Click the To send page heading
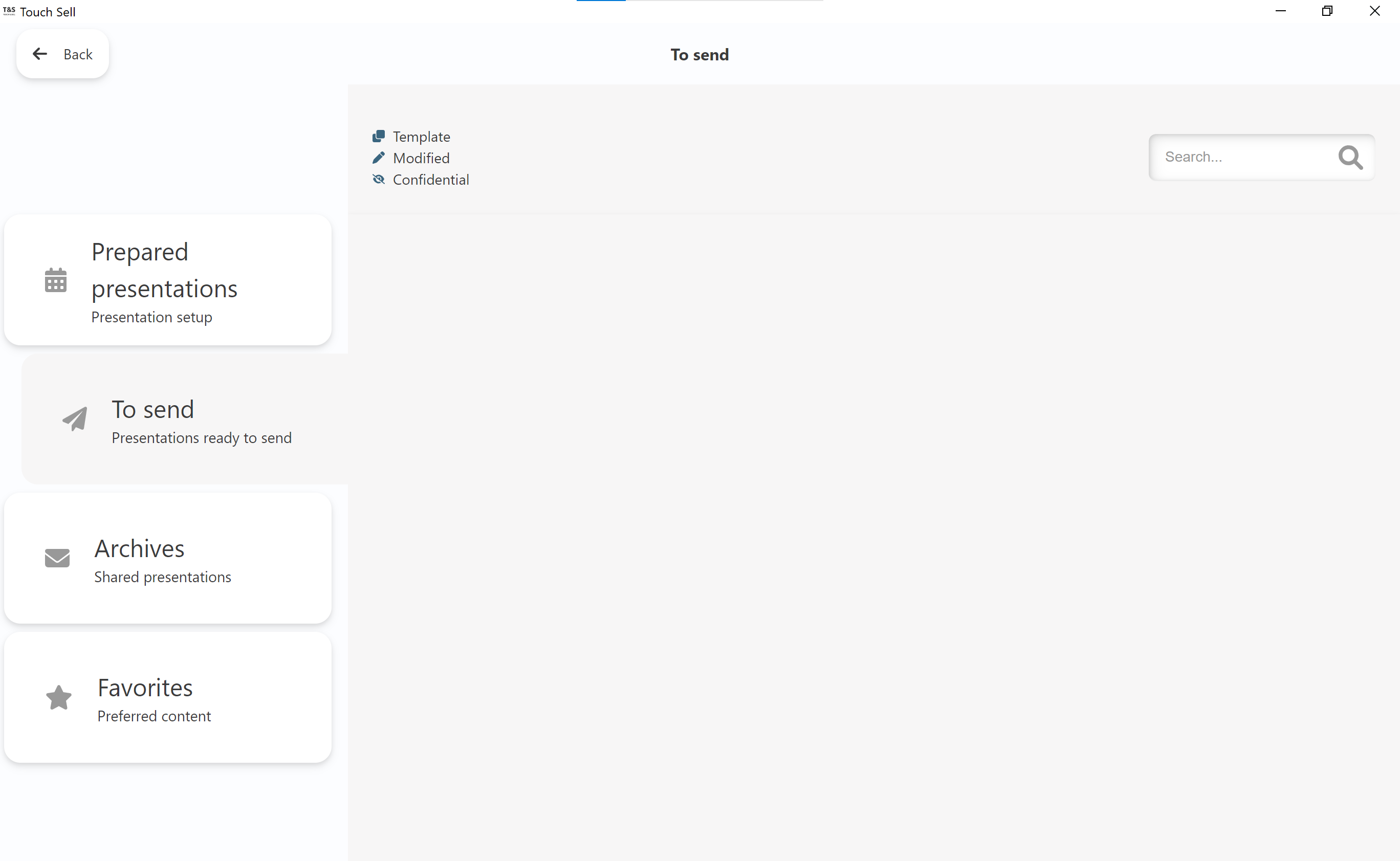Viewport: 1400px width, 861px height. click(x=699, y=55)
